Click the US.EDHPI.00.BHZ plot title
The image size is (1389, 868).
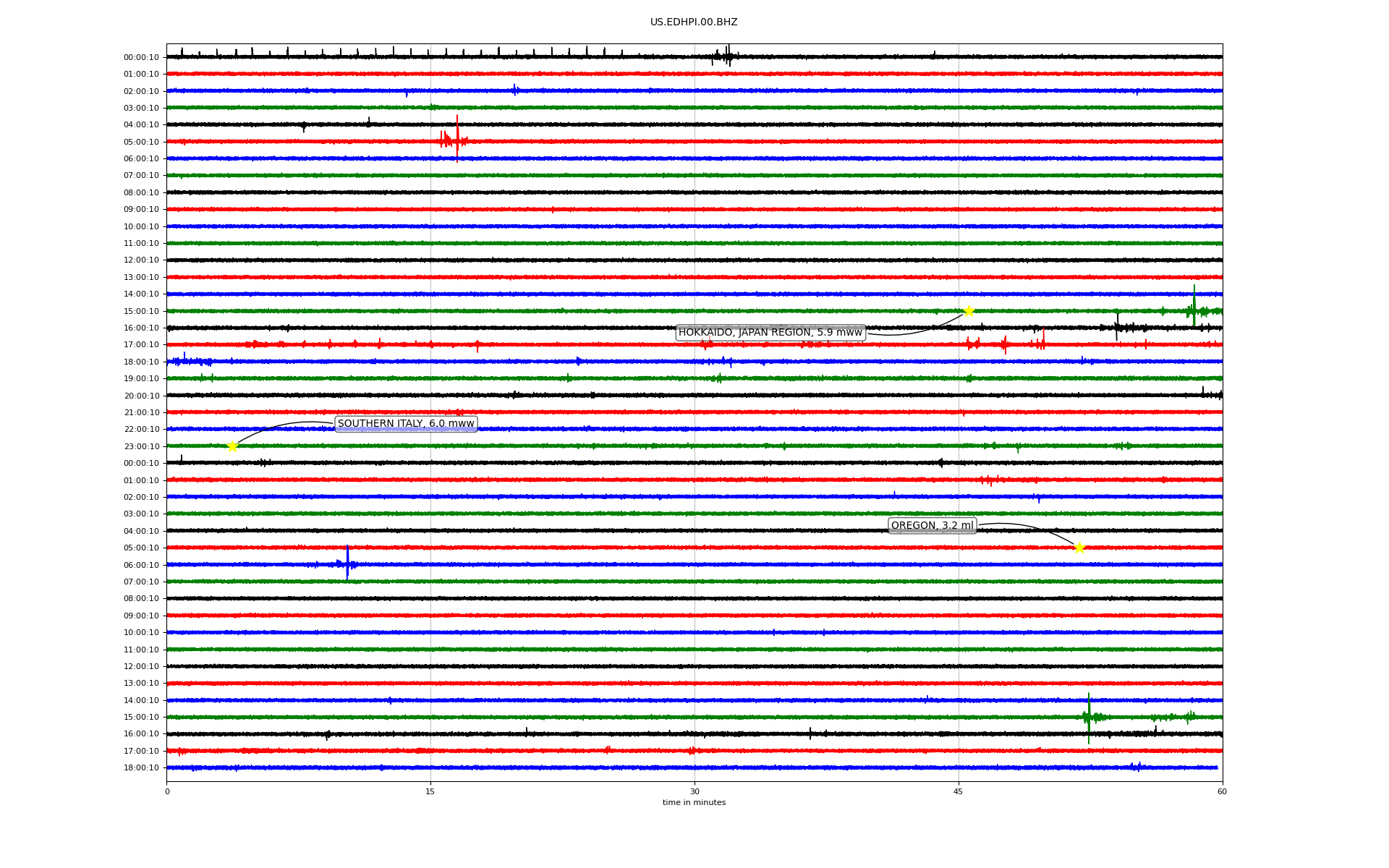pyautogui.click(x=694, y=22)
